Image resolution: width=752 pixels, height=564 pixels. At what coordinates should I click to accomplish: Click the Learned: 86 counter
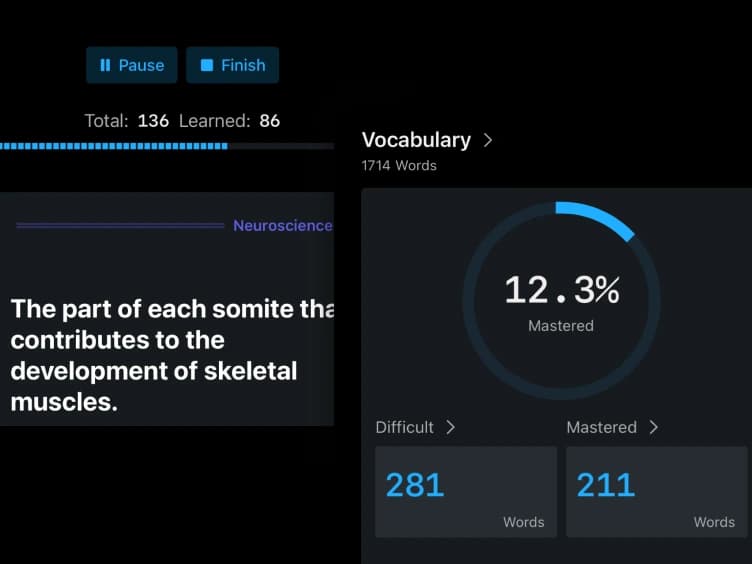click(x=229, y=121)
